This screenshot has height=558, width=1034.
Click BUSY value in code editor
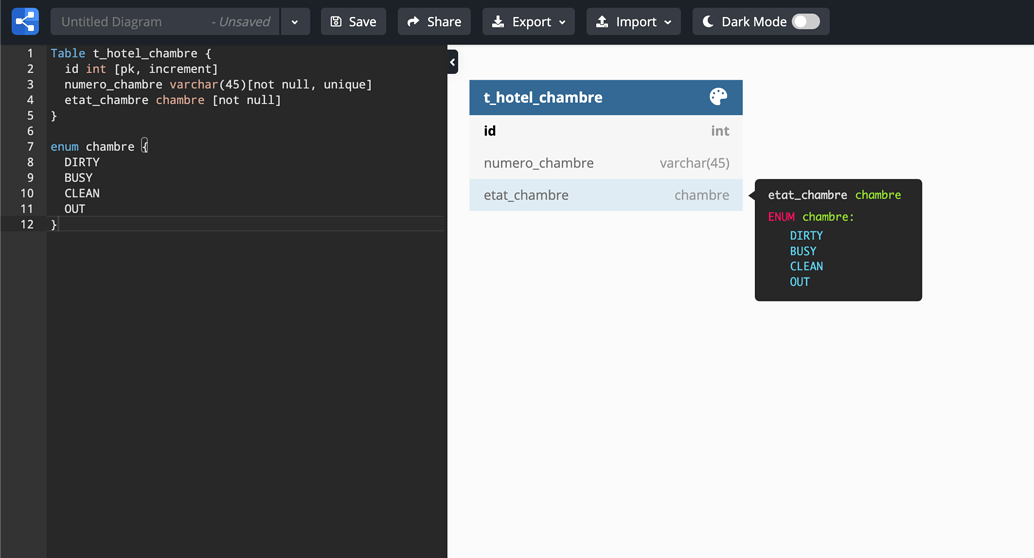point(78,178)
